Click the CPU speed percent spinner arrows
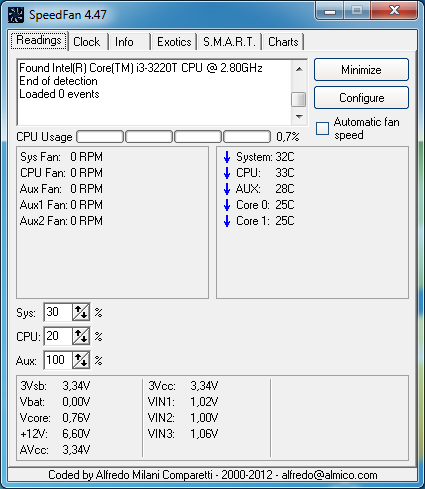This screenshot has height=489, width=425. (x=81, y=336)
